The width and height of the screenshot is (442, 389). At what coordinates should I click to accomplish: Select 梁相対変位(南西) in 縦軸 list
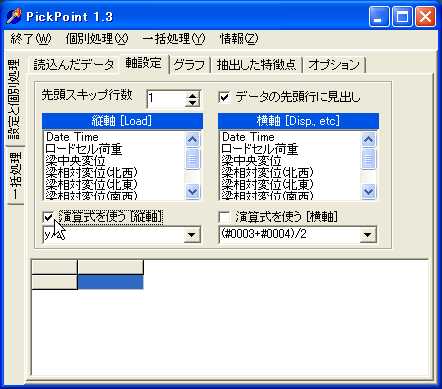point(91,195)
